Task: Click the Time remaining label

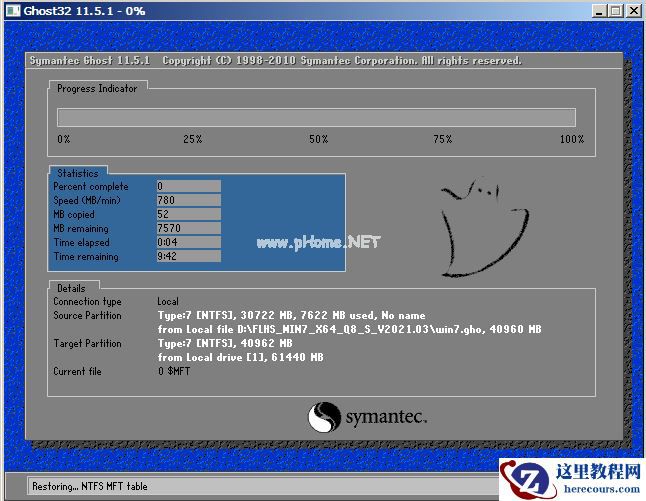Action: click(86, 257)
